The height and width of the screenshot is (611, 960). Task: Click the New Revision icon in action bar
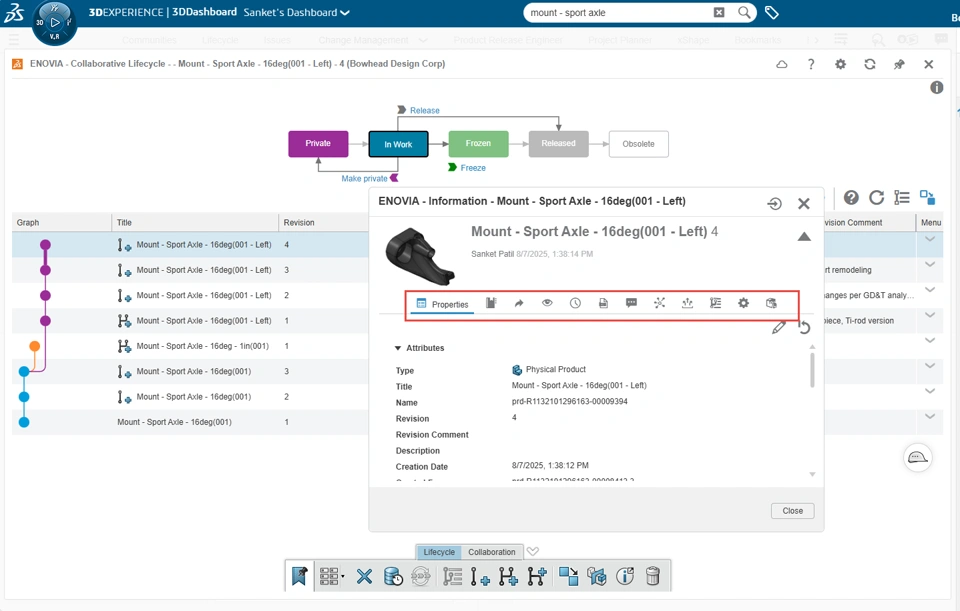(479, 576)
